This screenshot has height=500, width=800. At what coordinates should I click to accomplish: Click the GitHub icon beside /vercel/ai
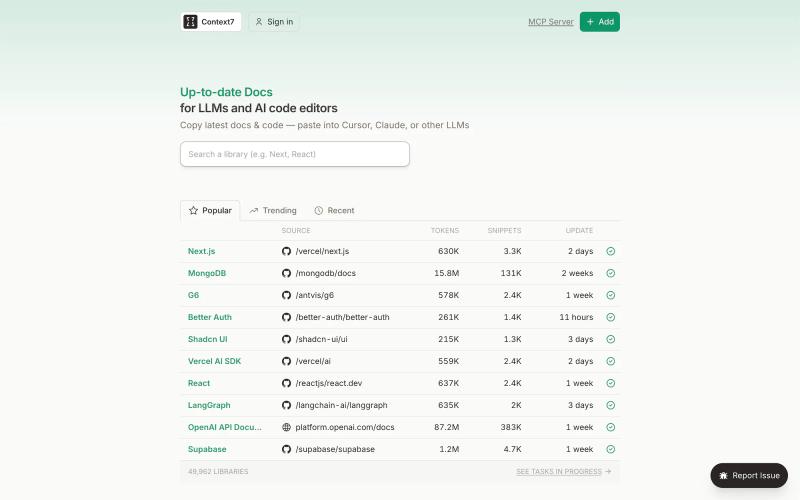[x=286, y=361]
